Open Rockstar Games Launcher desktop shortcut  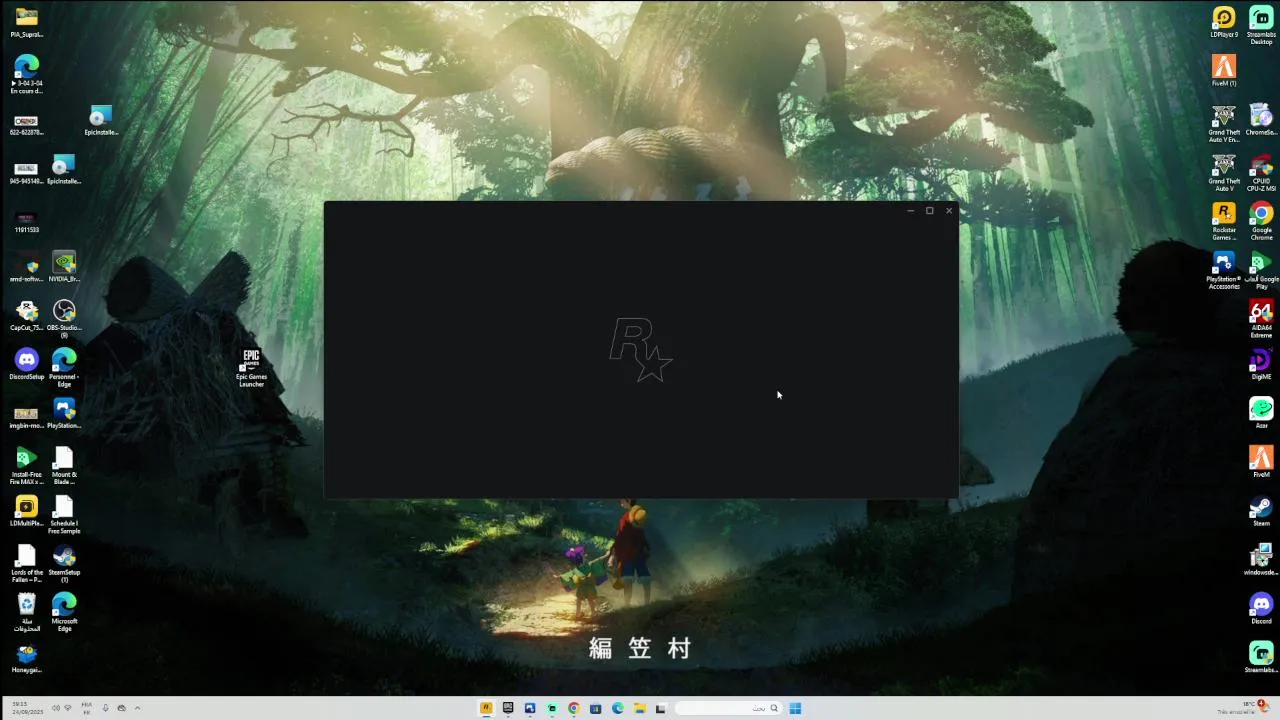pos(1224,222)
